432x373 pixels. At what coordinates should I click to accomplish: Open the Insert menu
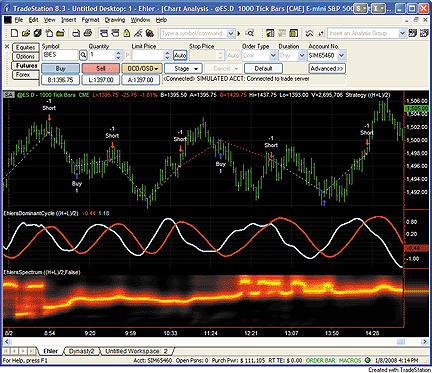(69, 20)
